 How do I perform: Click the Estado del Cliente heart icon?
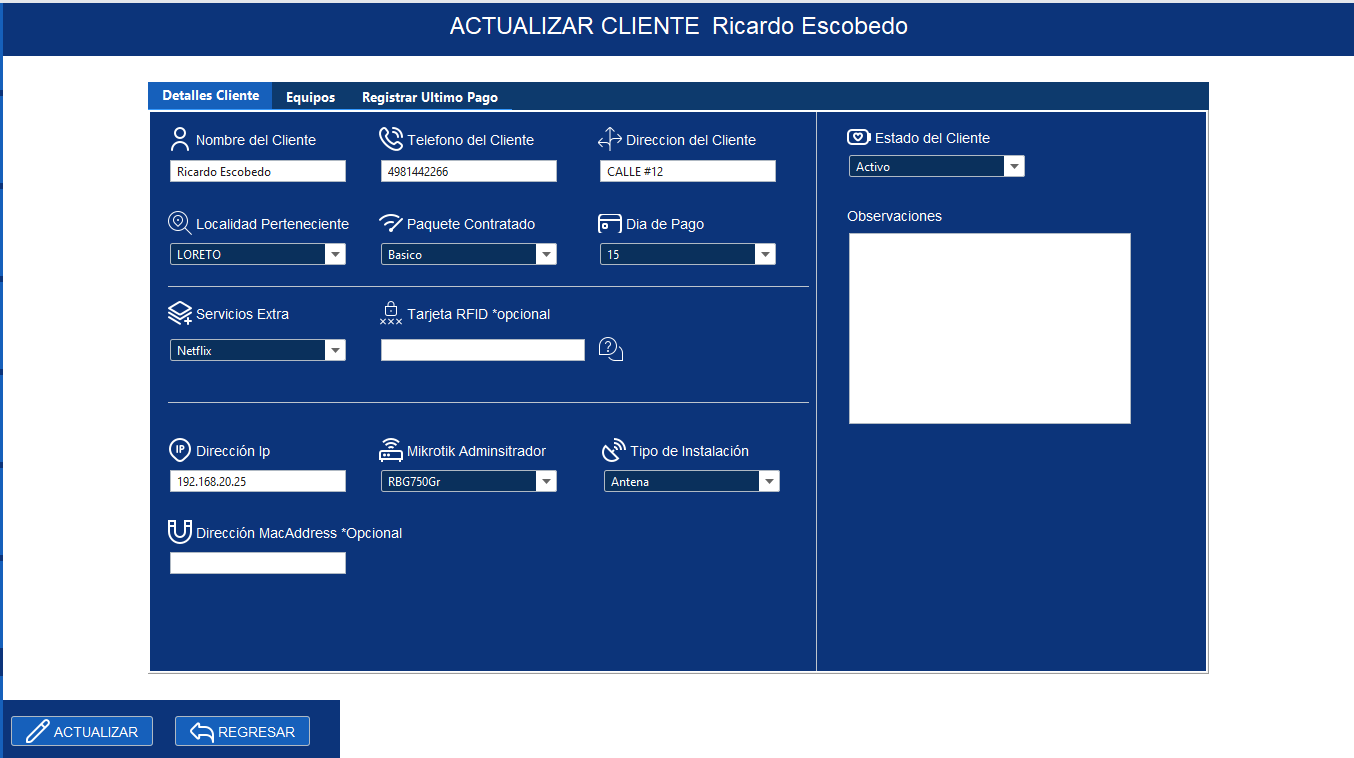pyautogui.click(x=858, y=136)
